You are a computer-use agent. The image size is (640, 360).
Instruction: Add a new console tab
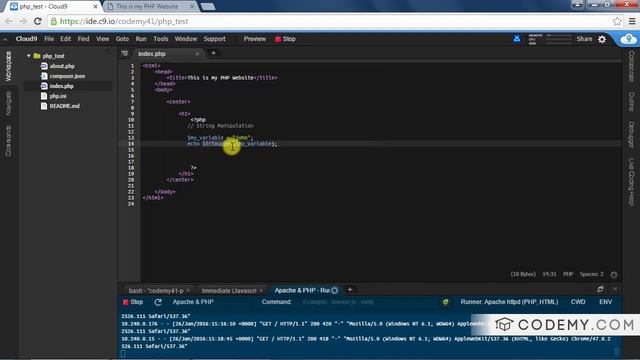tap(350, 290)
